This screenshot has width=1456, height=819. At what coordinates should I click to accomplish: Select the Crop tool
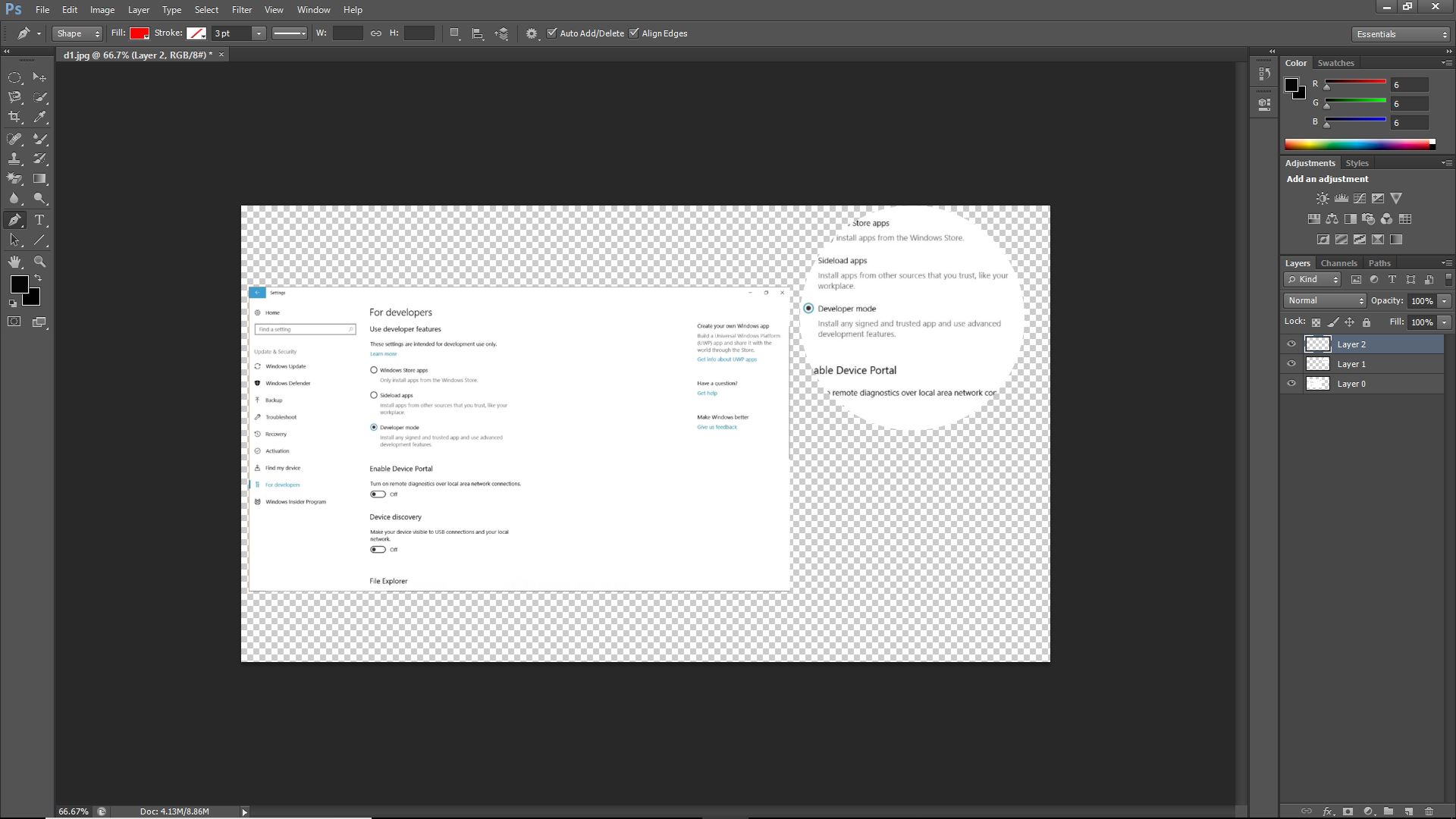pos(14,117)
